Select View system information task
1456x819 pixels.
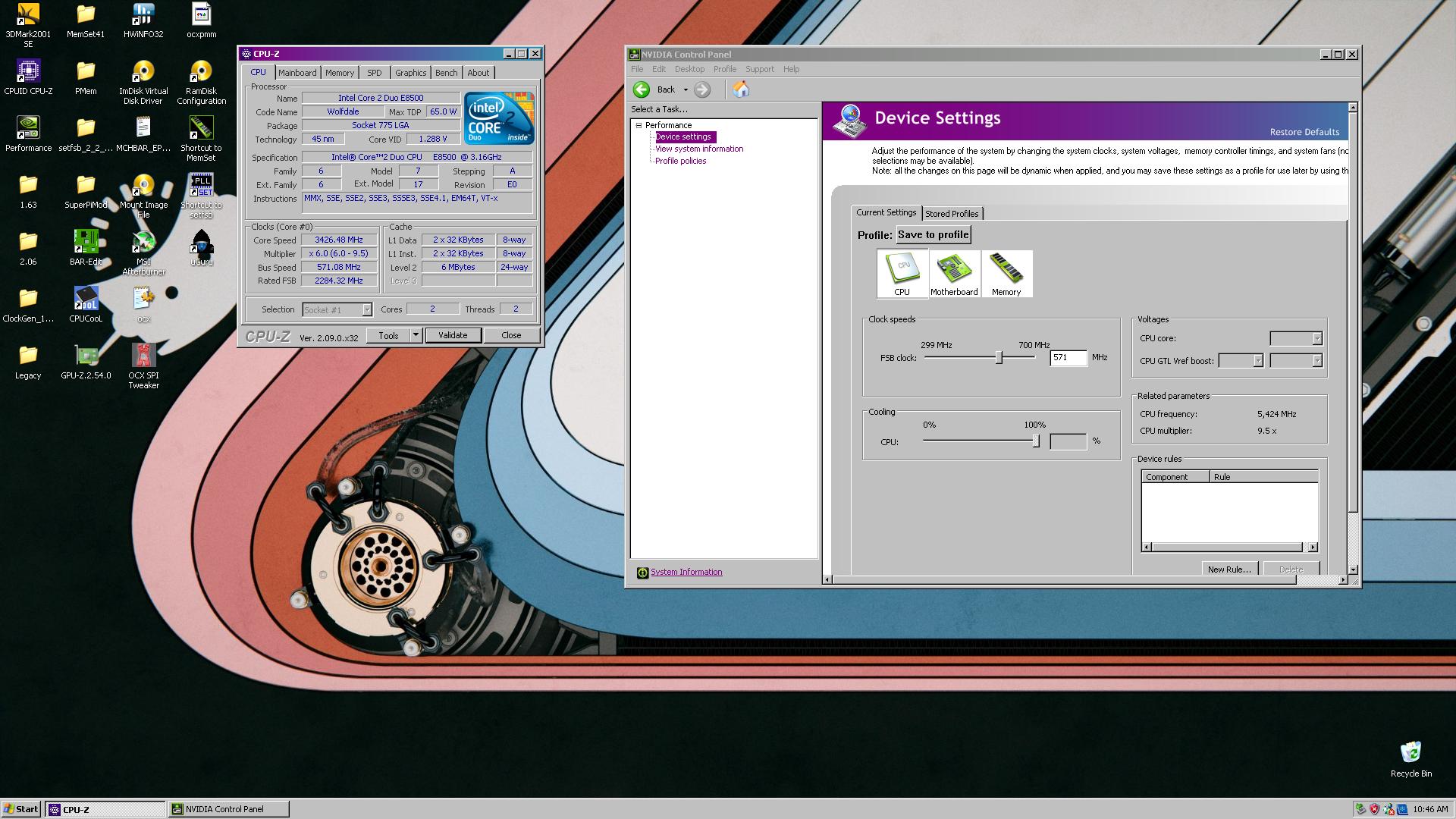click(x=699, y=149)
